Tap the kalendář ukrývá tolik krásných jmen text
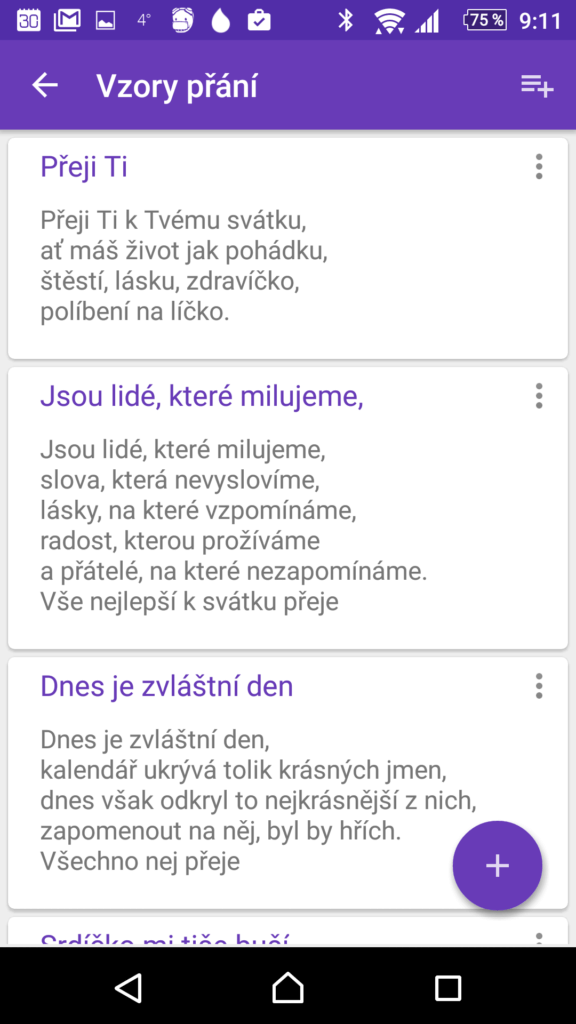The image size is (576, 1024). tap(244, 771)
